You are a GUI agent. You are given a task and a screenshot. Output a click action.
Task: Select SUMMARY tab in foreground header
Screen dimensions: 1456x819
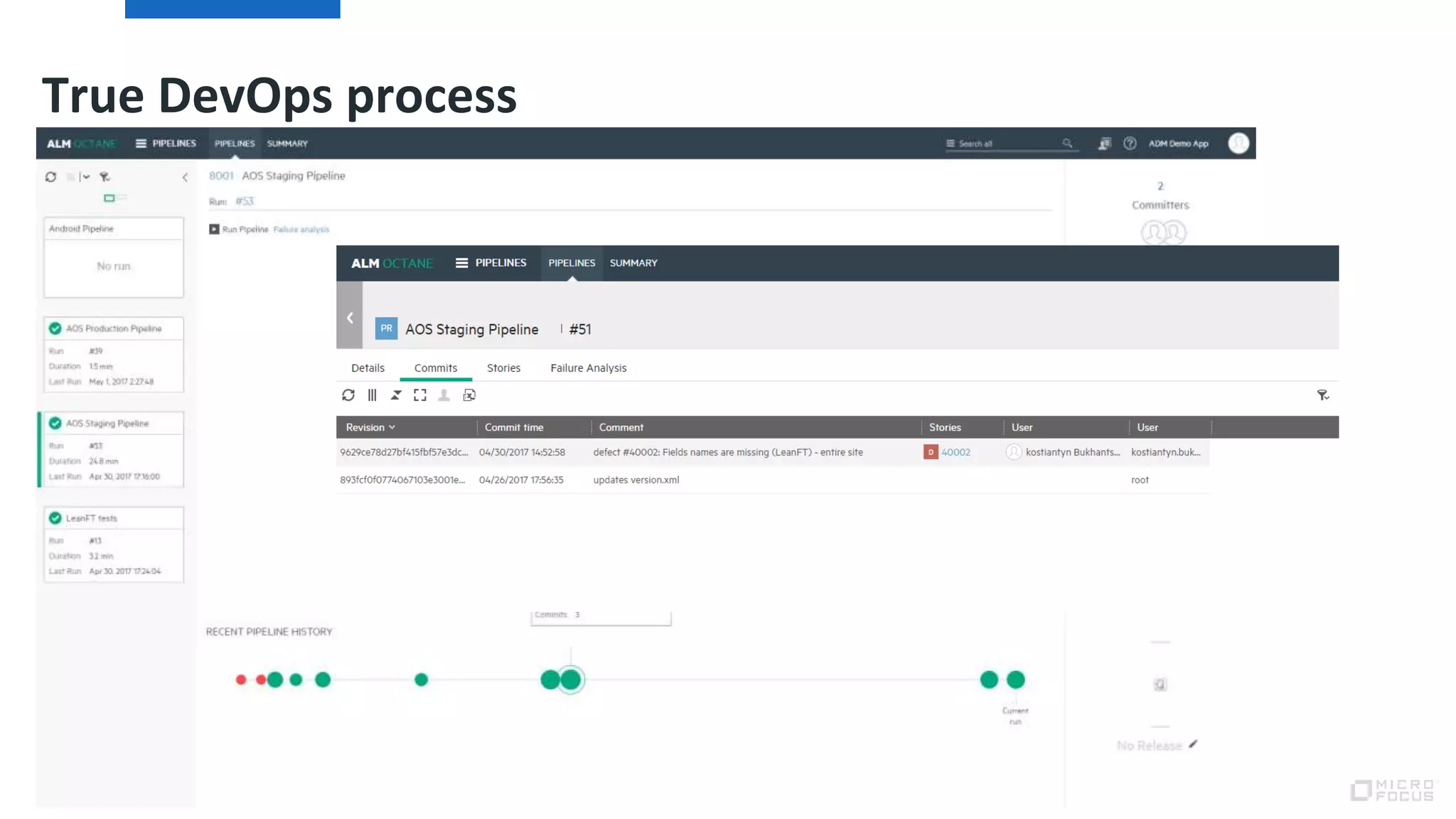pos(633,263)
